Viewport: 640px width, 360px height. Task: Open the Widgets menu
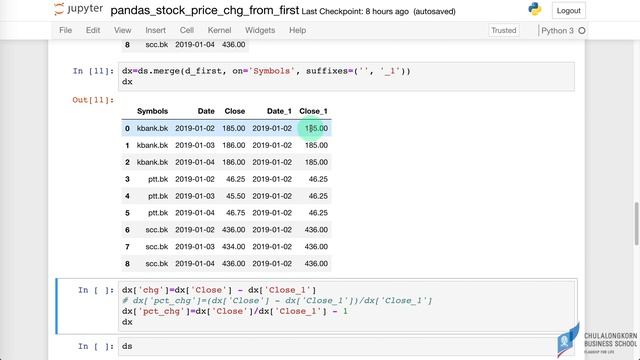click(260, 30)
